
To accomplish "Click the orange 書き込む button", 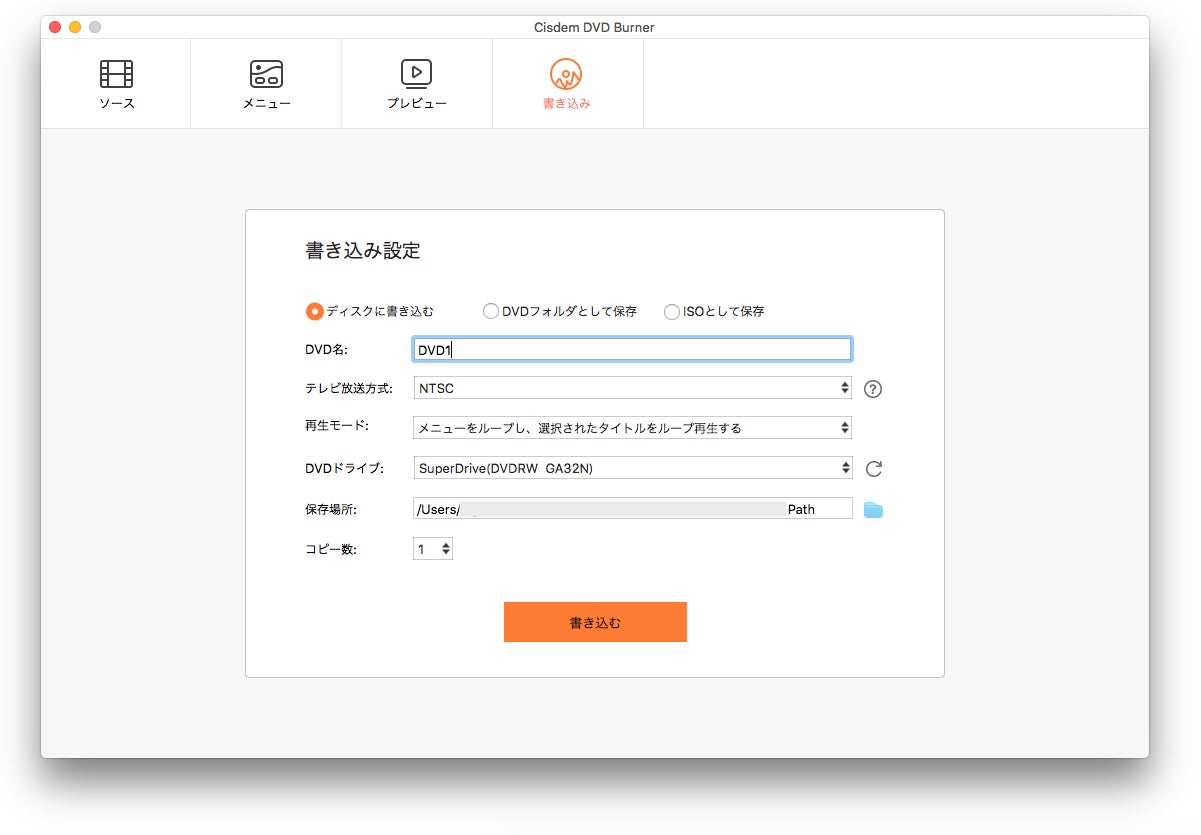I will (595, 622).
